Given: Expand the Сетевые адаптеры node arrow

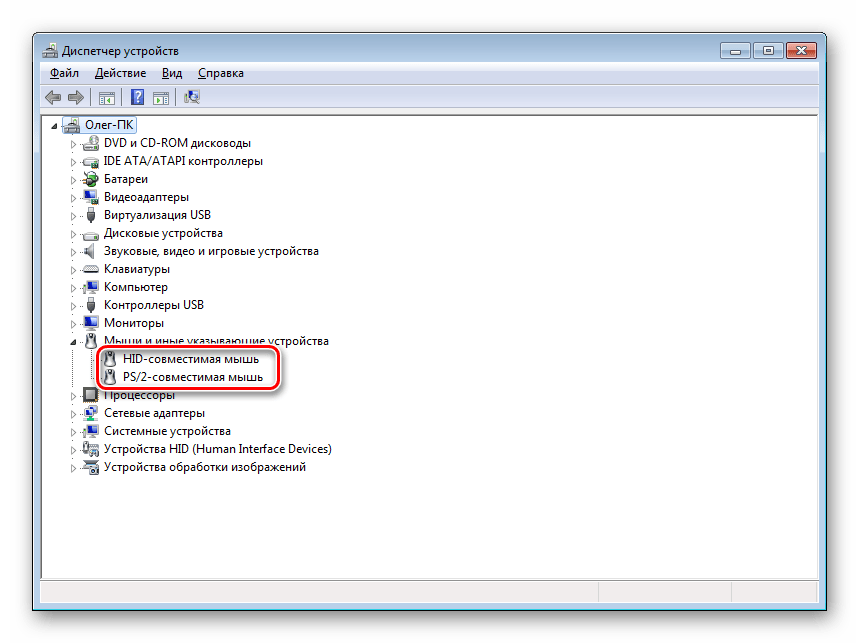Looking at the screenshot, I should [x=73, y=414].
